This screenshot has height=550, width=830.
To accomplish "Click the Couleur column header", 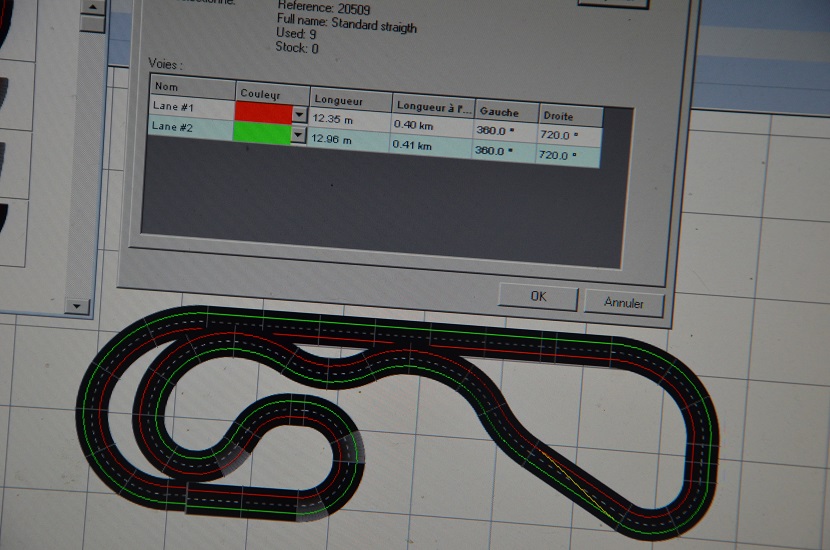I will [x=272, y=94].
